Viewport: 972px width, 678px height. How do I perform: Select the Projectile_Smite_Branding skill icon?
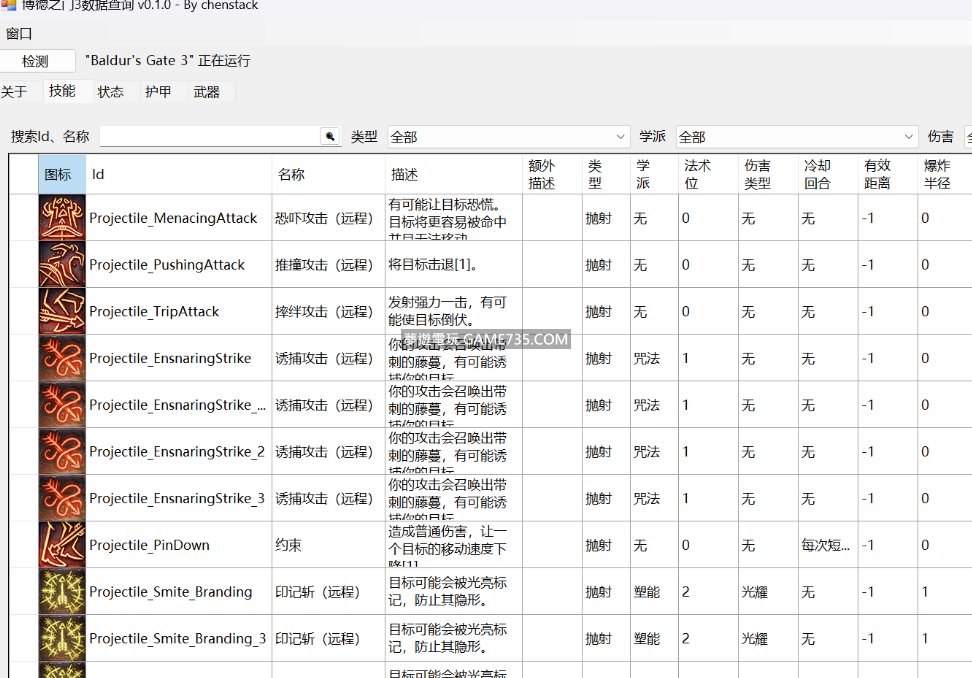pos(62,591)
